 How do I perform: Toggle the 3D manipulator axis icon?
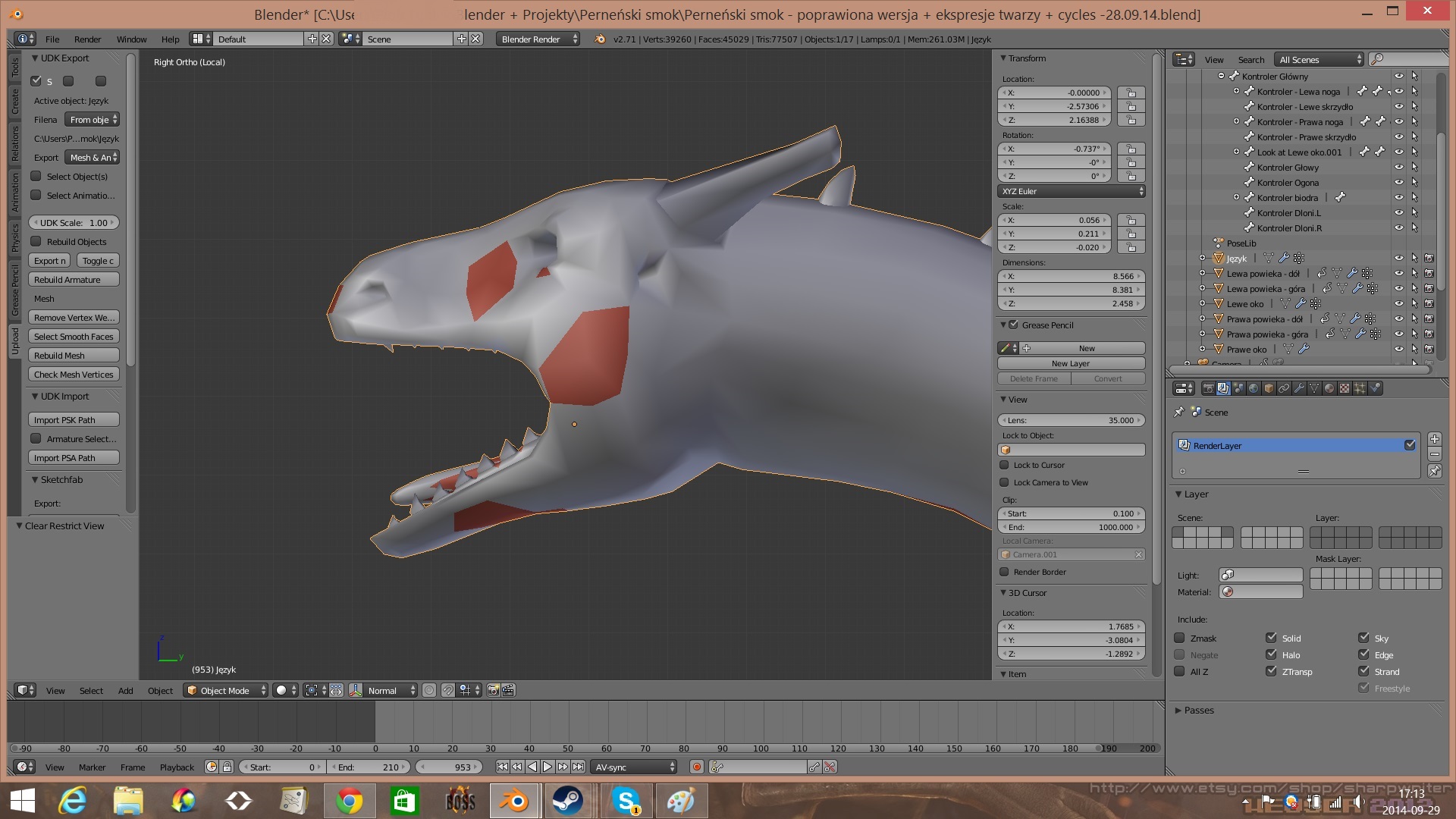point(355,690)
